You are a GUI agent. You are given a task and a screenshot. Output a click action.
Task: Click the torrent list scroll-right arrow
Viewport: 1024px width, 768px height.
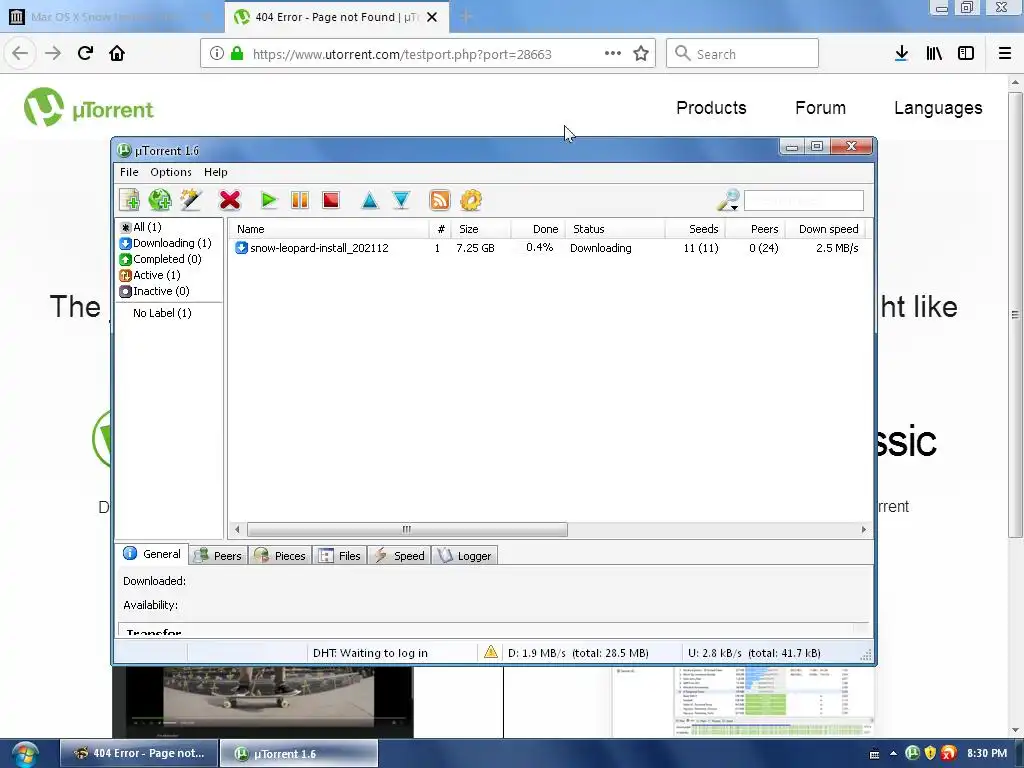point(863,529)
